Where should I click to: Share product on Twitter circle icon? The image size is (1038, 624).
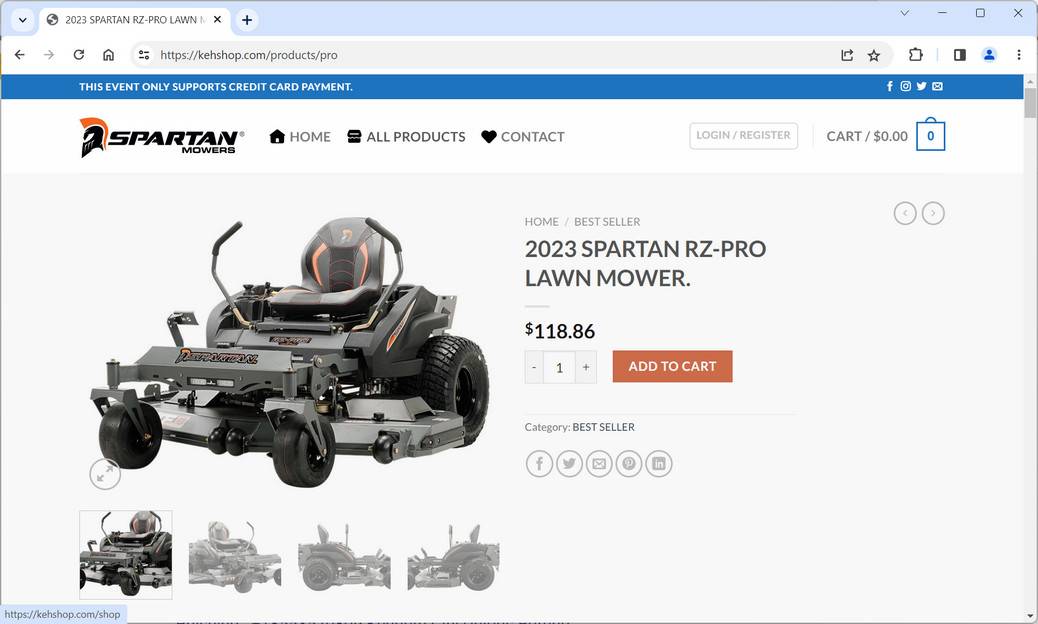pos(569,464)
